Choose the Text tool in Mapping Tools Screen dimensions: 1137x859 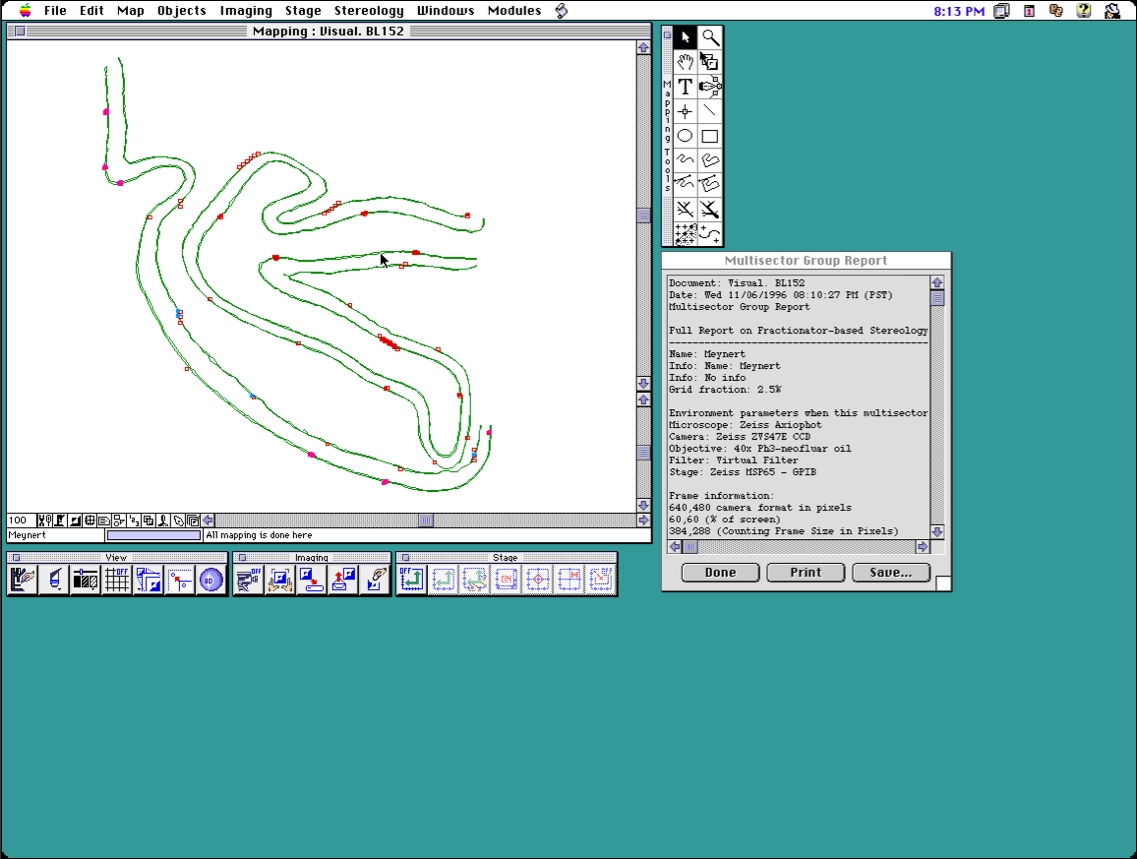[x=685, y=87]
